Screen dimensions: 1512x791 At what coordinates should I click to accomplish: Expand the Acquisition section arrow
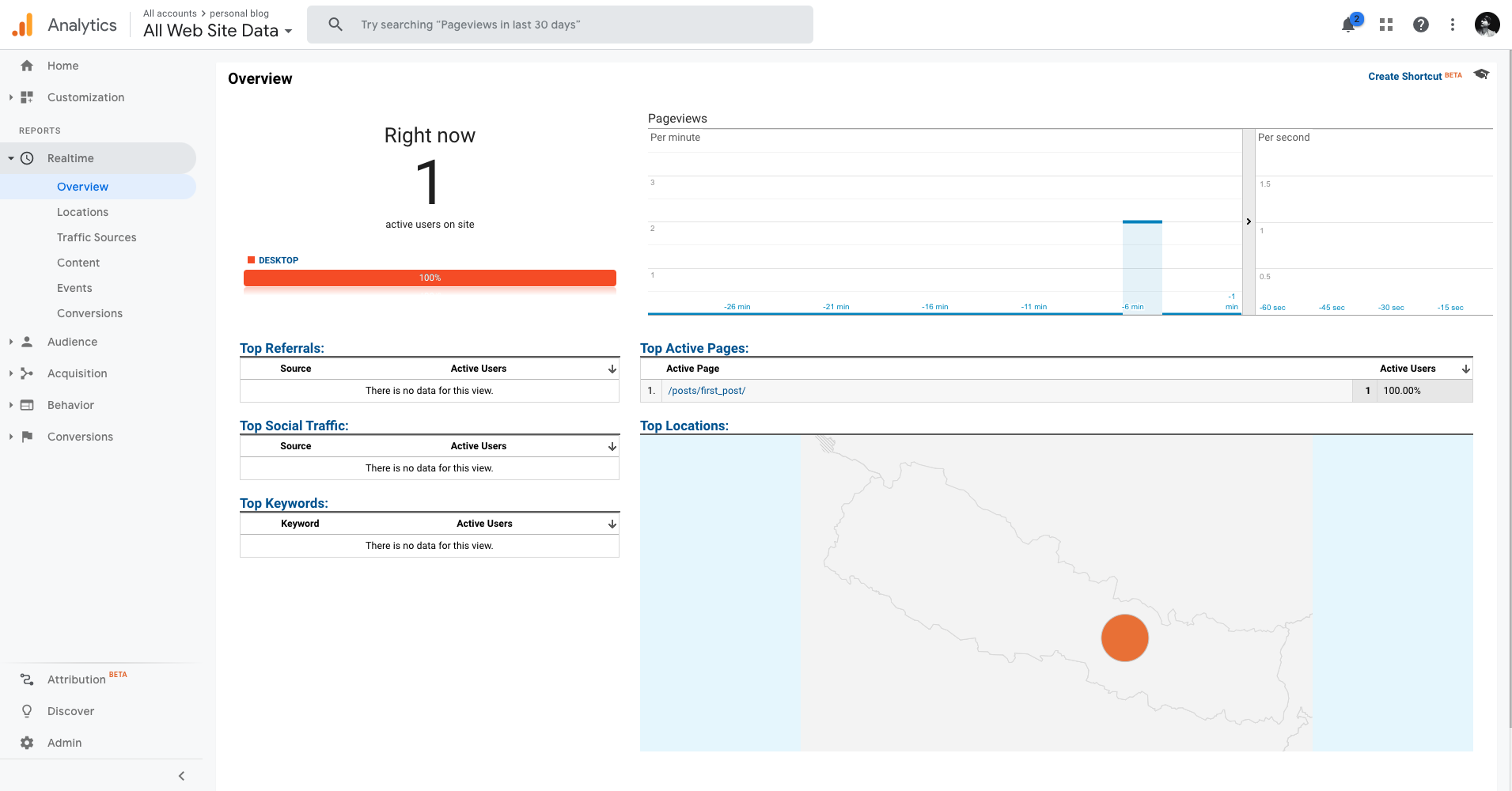(x=11, y=373)
